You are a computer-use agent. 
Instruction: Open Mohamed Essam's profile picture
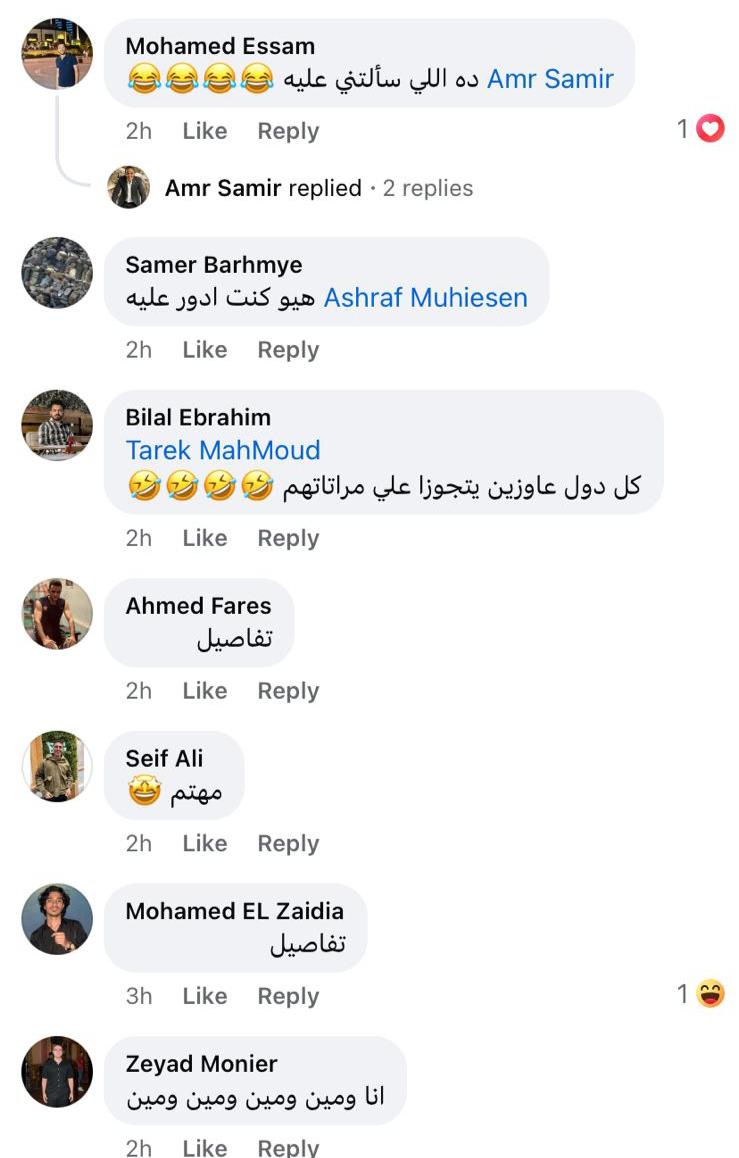tap(57, 54)
